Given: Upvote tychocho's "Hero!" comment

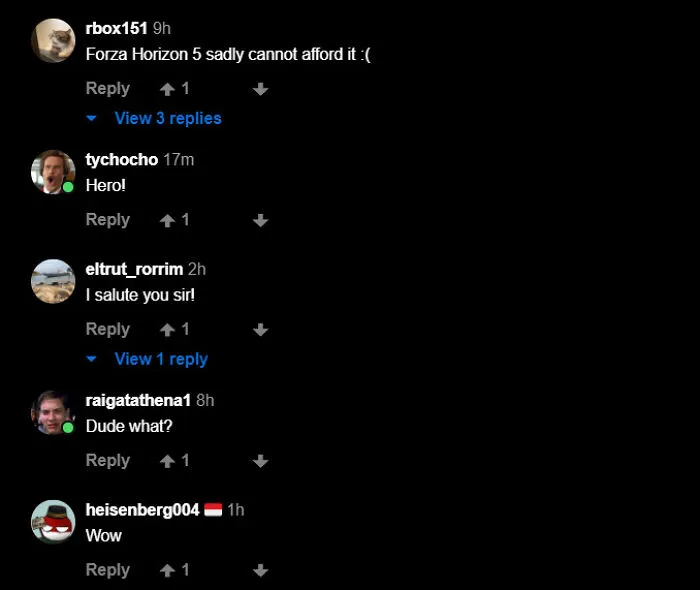Looking at the screenshot, I should coord(167,220).
